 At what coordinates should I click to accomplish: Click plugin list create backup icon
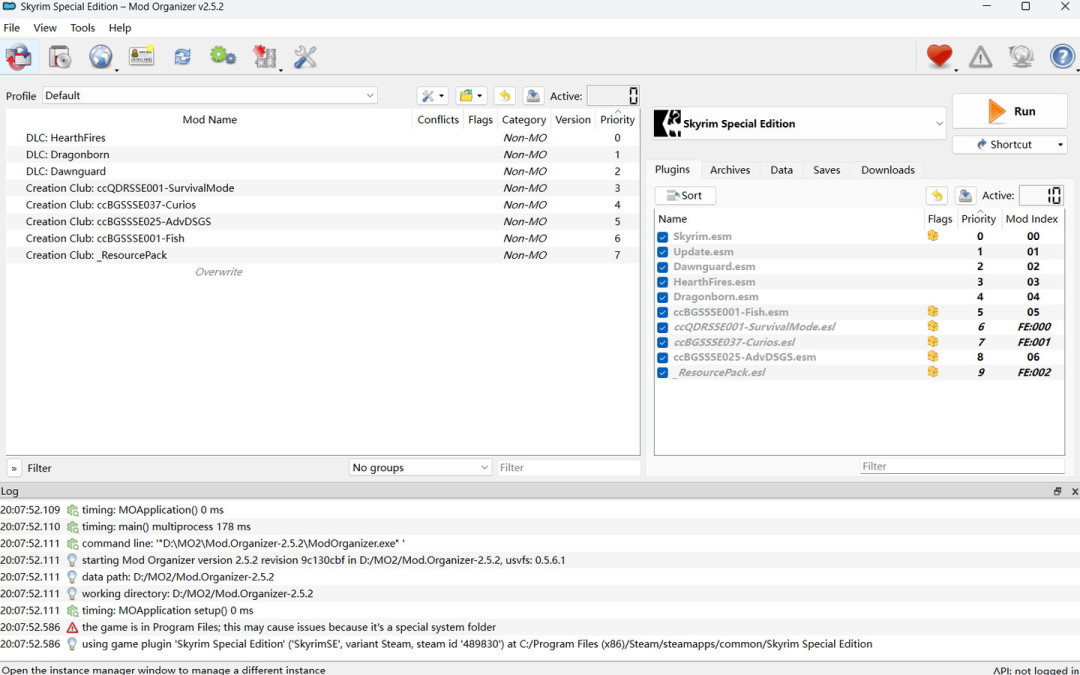pos(965,196)
